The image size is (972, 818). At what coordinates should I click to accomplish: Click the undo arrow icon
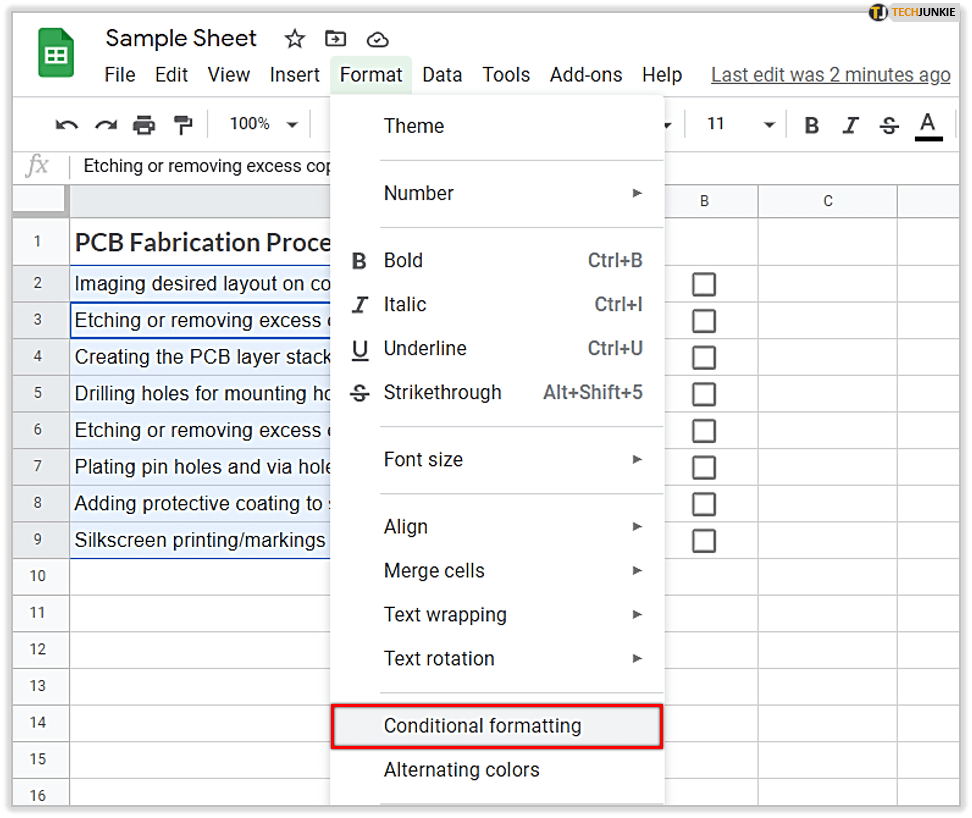pyautogui.click(x=67, y=125)
